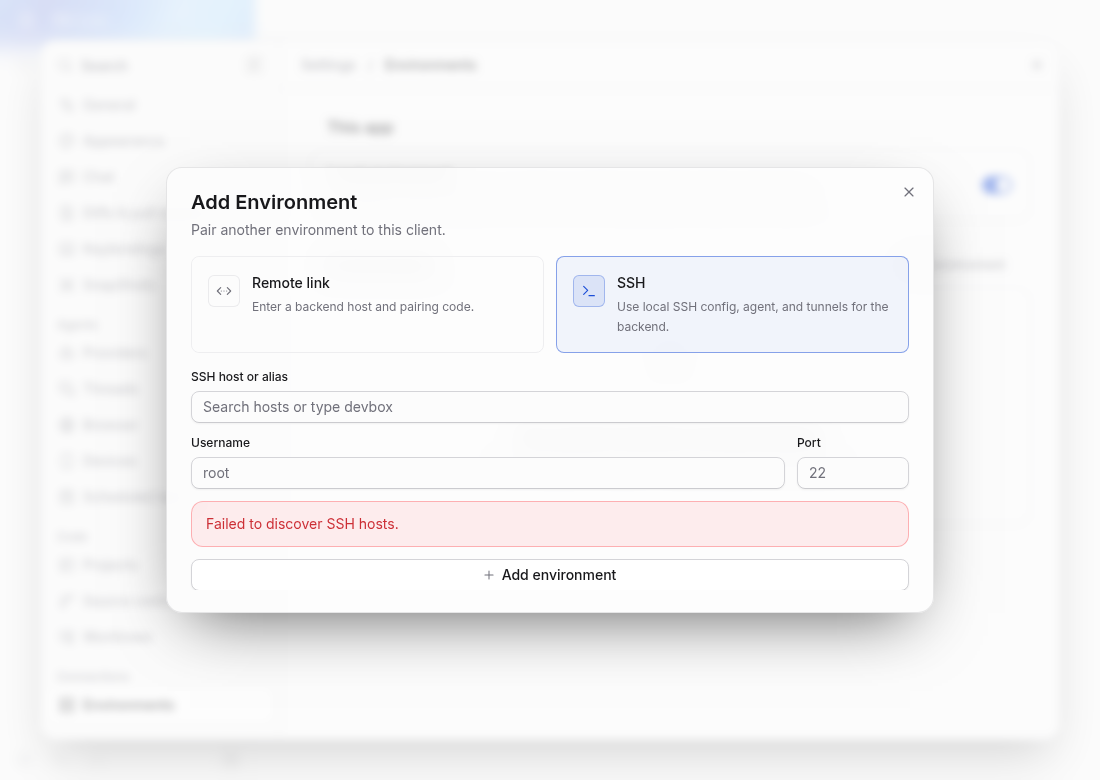
Task: Click the Add environment button
Action: point(549,574)
